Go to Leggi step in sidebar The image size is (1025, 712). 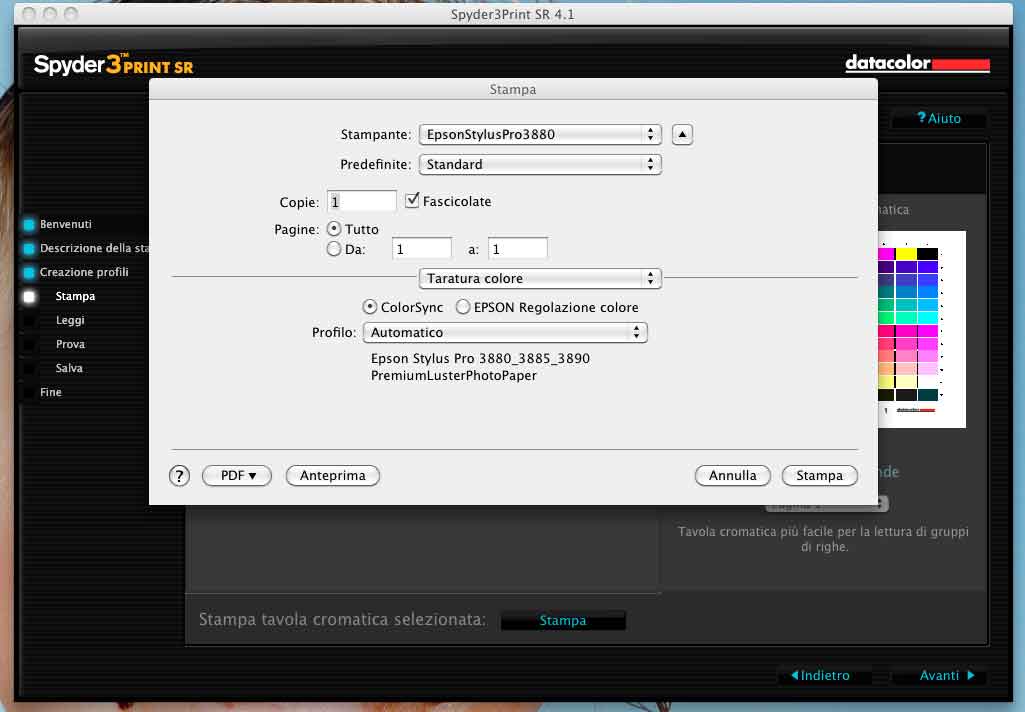pos(70,321)
